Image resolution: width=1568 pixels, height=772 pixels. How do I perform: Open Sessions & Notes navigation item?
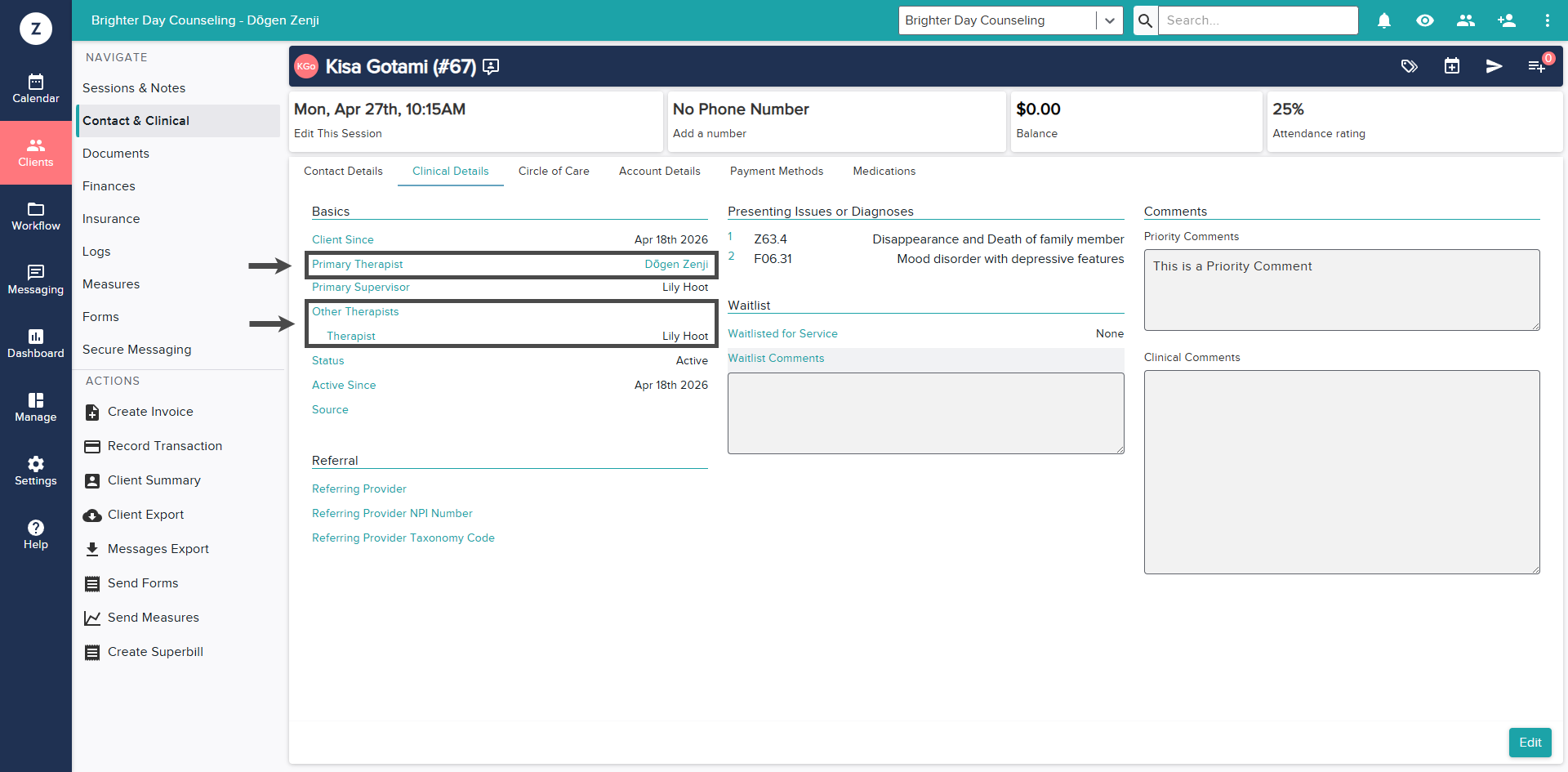pos(134,88)
